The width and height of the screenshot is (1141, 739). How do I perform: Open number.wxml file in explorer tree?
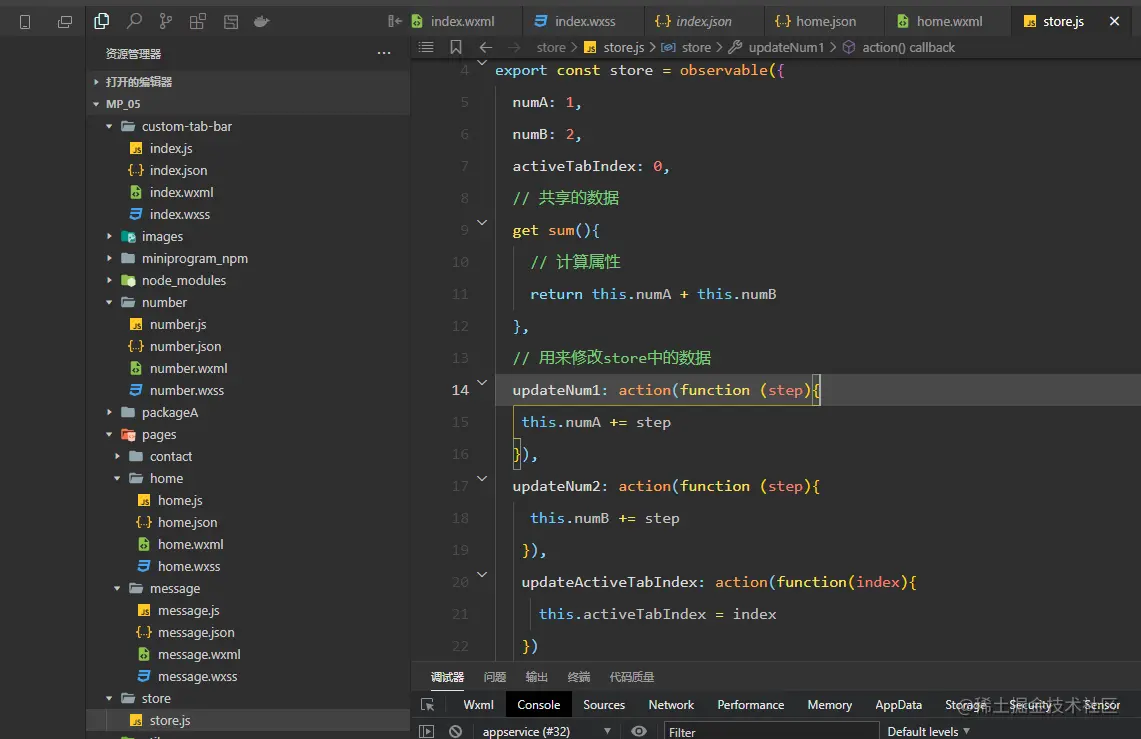pos(248,368)
